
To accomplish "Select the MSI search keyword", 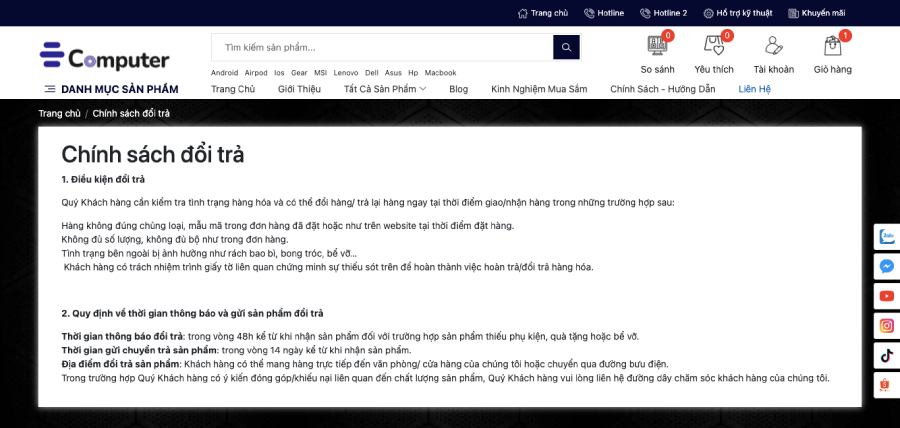I will tap(320, 73).
